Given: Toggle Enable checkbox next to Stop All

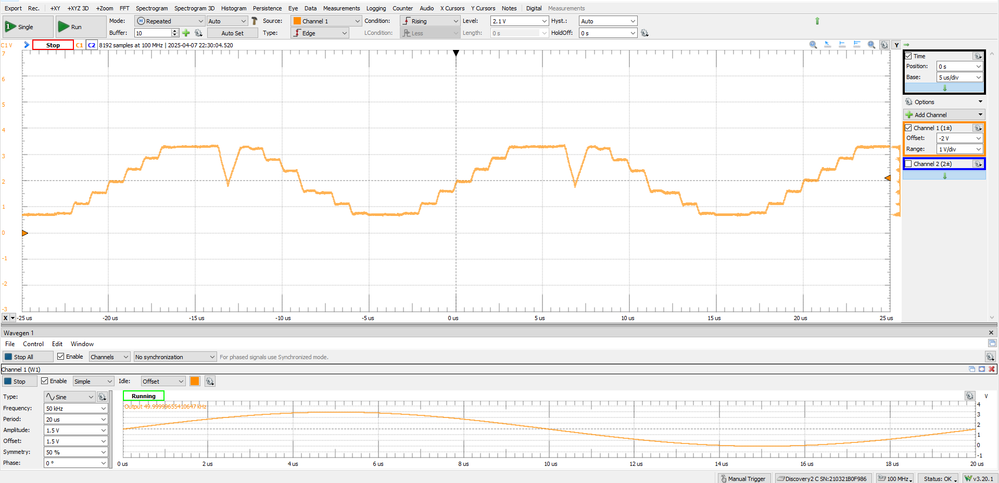Looking at the screenshot, I should point(61,357).
